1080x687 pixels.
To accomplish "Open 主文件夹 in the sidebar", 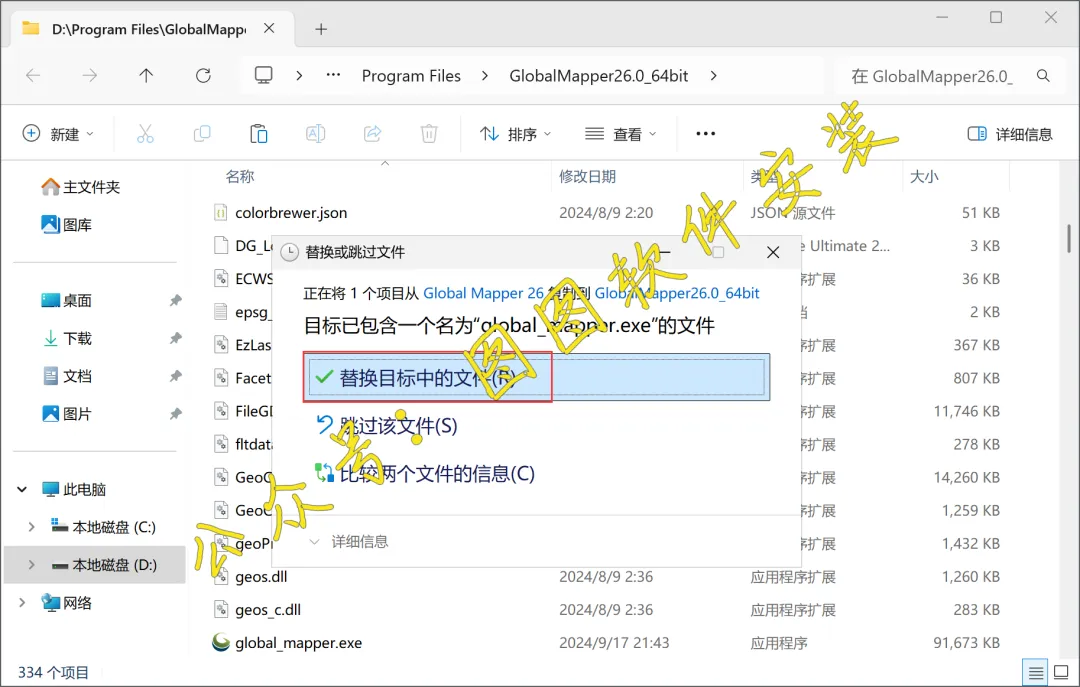I will coord(81,187).
